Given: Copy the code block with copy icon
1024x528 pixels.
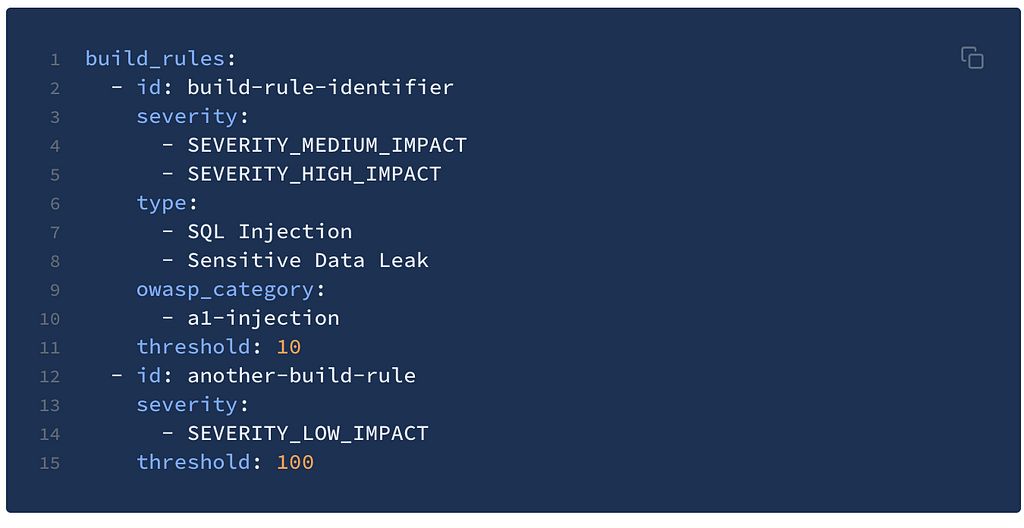Looking at the screenshot, I should [972, 58].
